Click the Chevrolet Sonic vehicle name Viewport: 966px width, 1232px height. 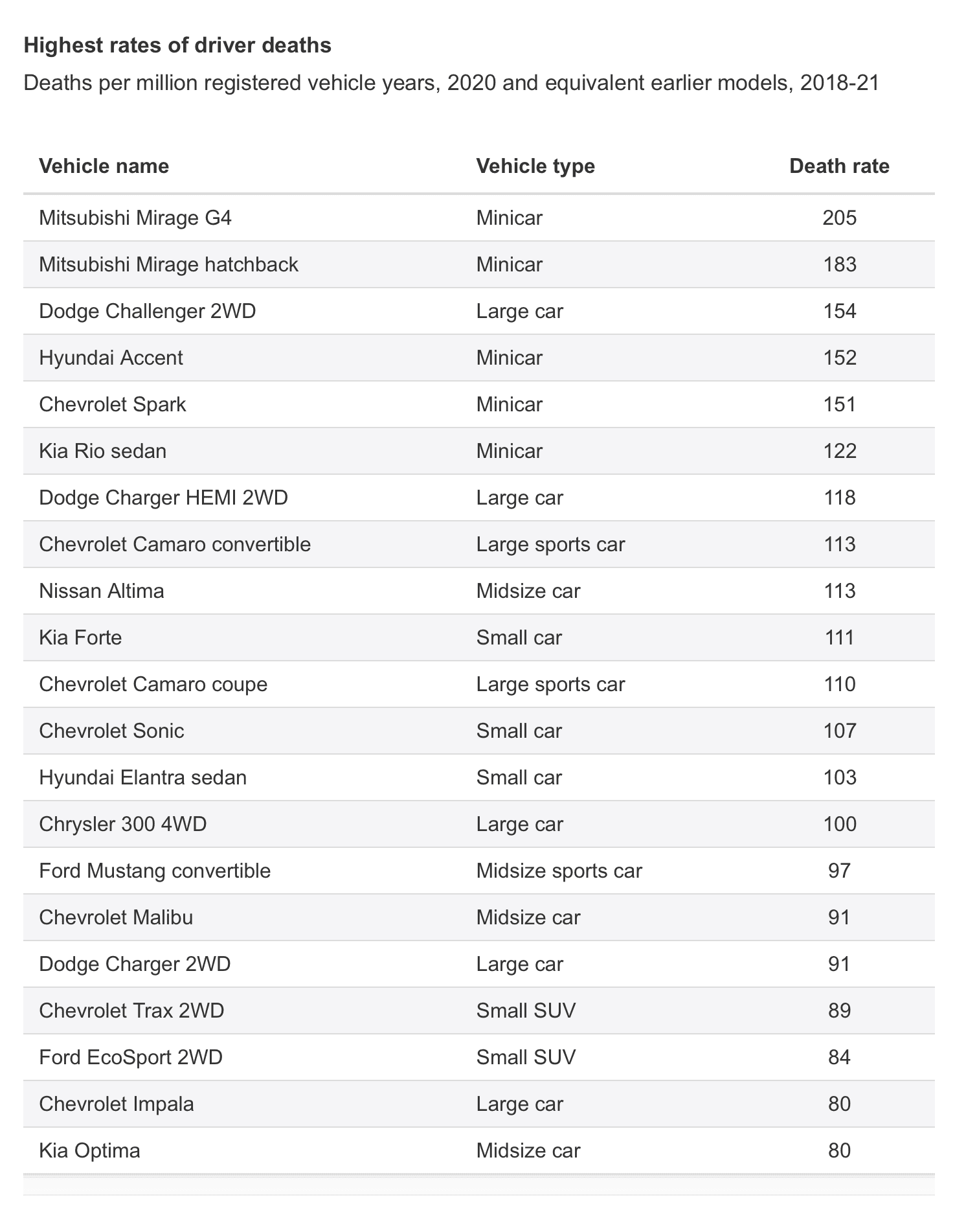coord(111,731)
